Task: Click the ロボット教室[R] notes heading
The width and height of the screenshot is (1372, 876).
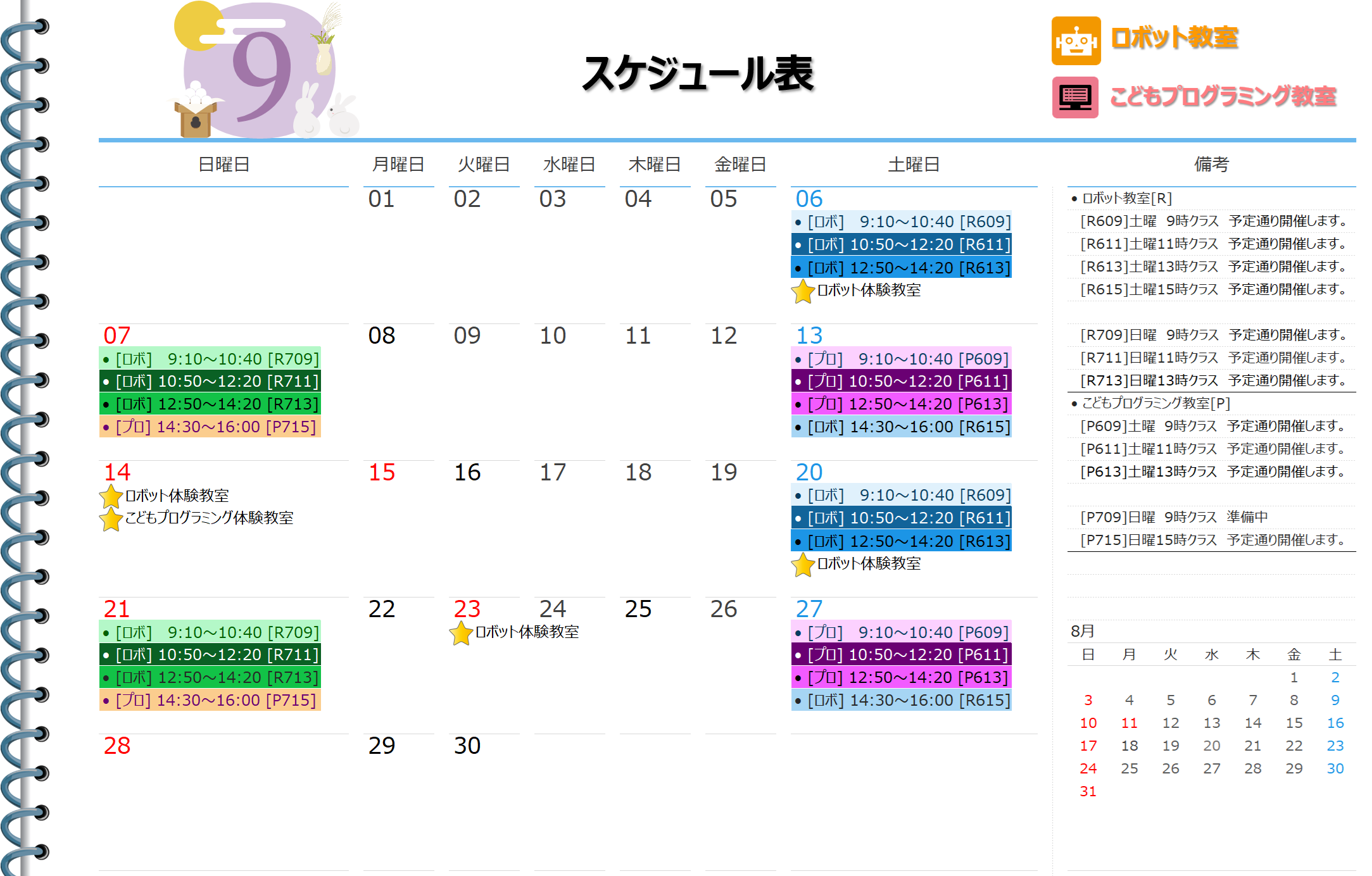Action: tap(1121, 198)
